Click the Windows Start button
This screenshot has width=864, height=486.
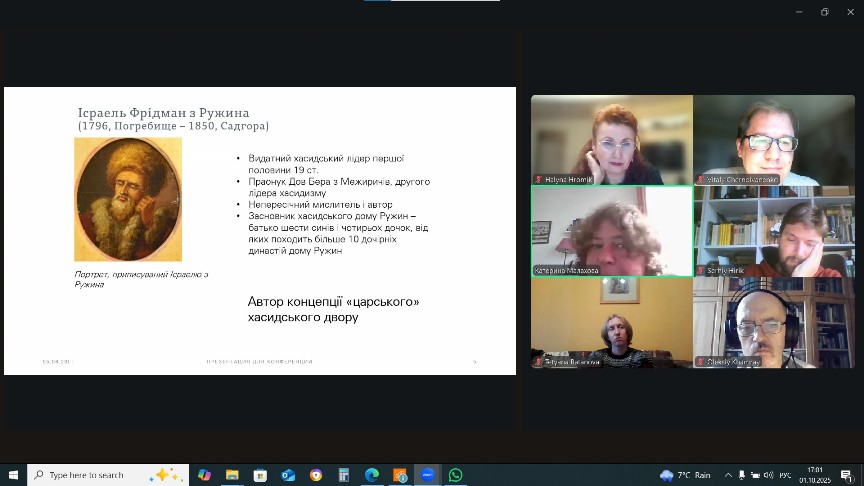click(13, 475)
